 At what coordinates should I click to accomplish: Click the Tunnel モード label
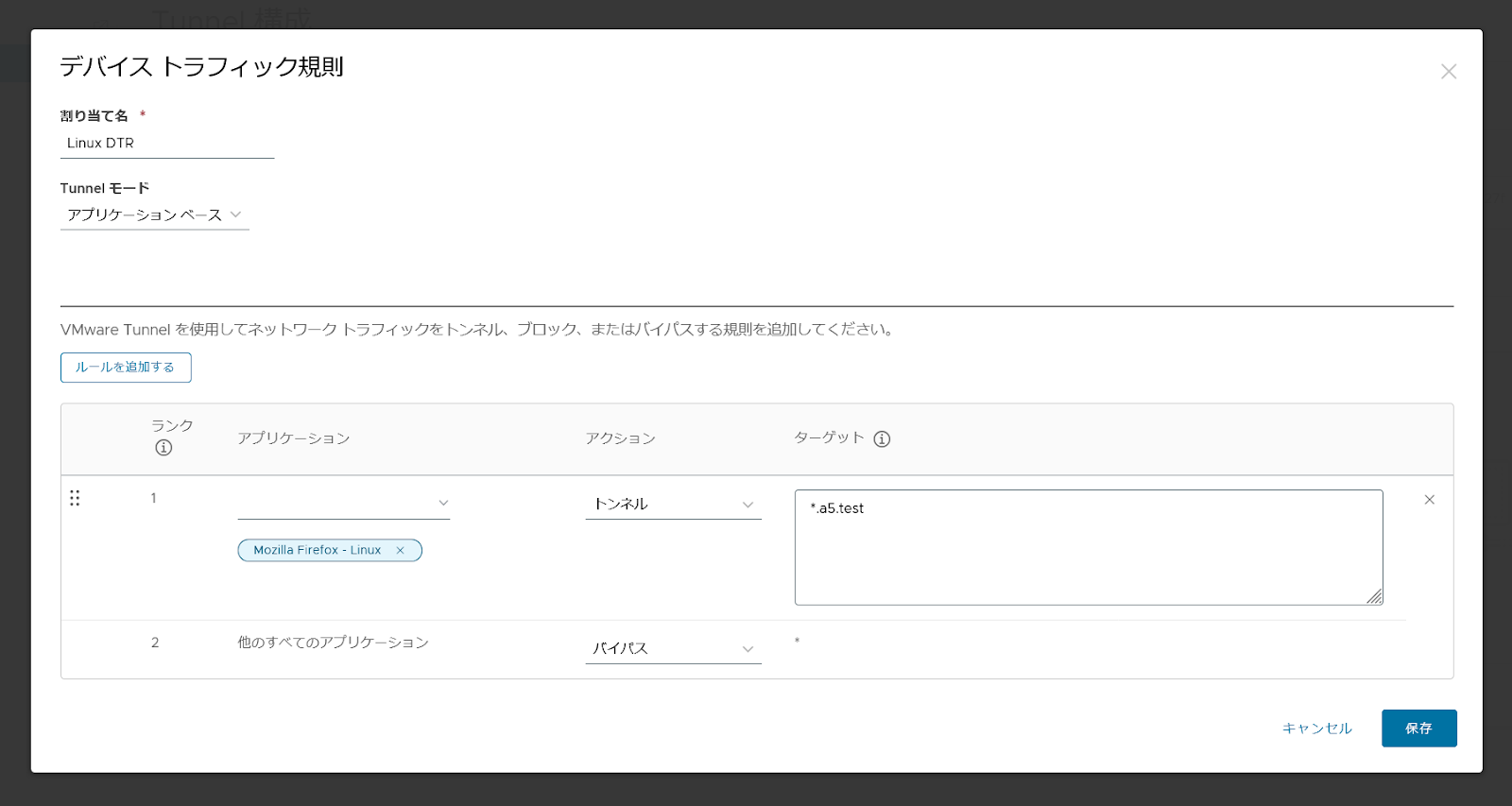point(105,188)
